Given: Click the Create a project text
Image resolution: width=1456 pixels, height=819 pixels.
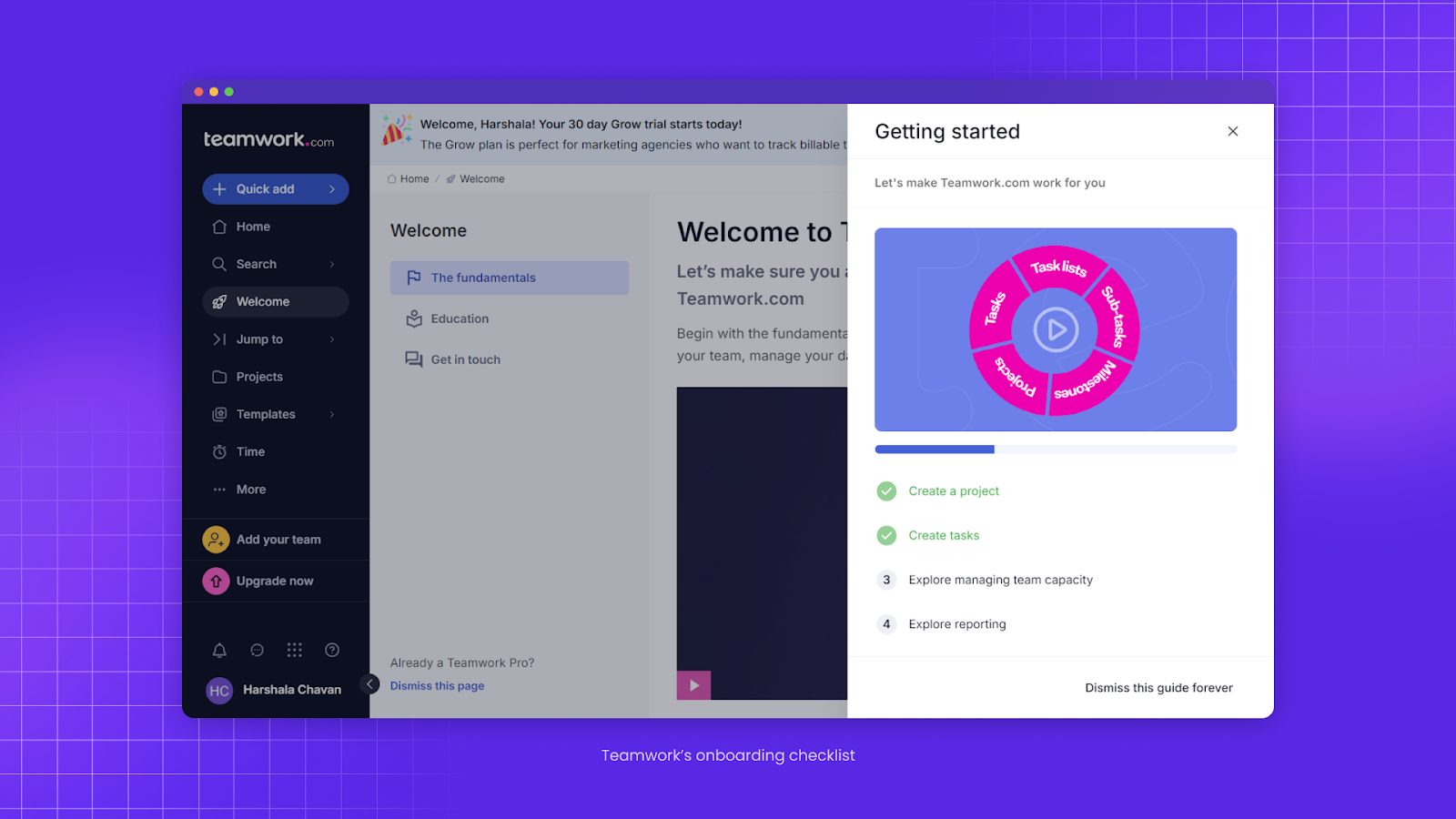Looking at the screenshot, I should 954,491.
